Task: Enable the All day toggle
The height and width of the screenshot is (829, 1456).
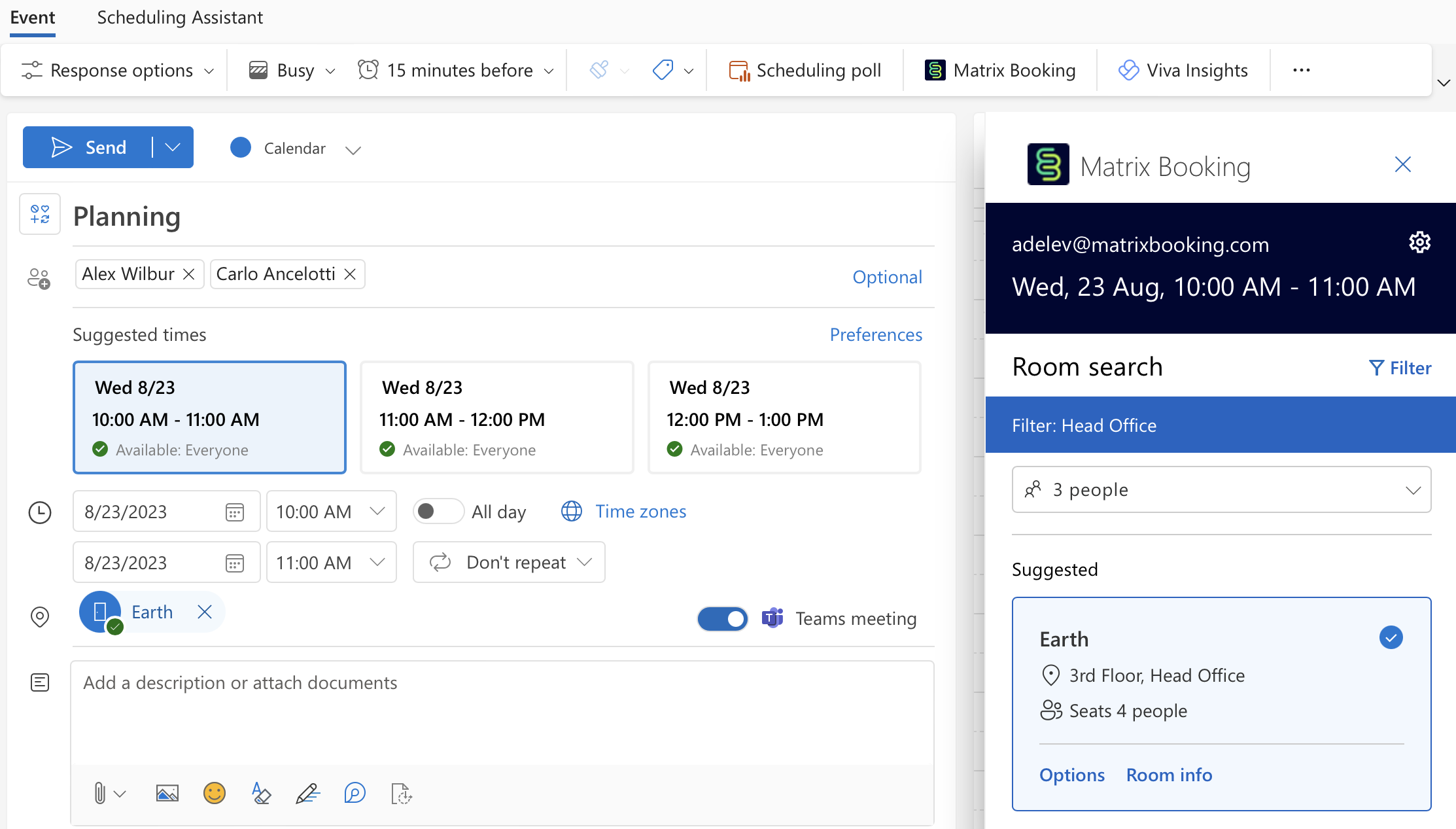Action: (x=438, y=511)
